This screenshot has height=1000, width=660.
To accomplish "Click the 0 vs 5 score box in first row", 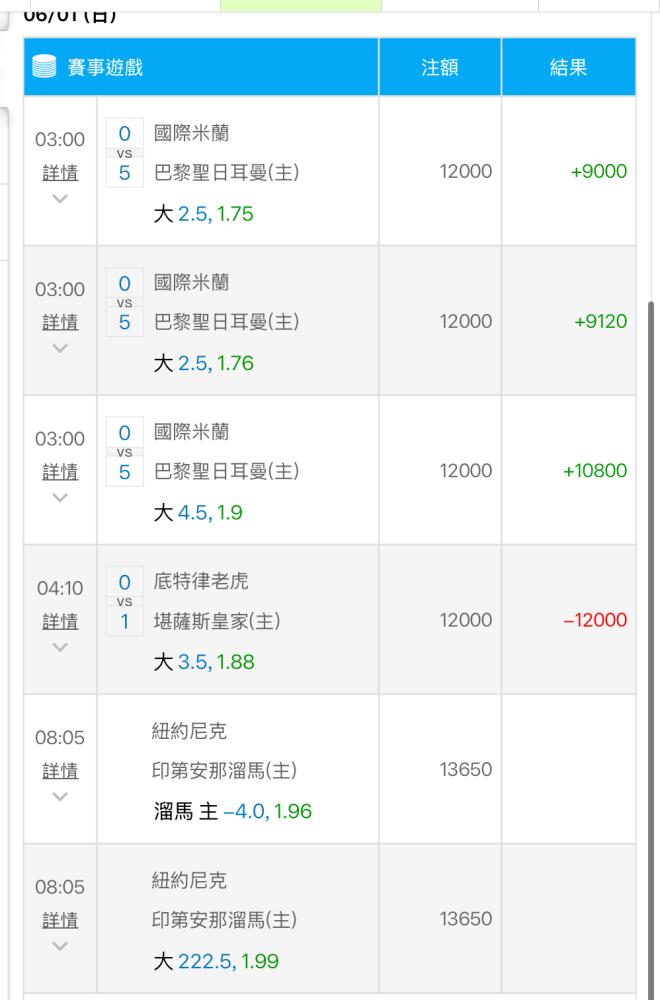I will (x=124, y=153).
